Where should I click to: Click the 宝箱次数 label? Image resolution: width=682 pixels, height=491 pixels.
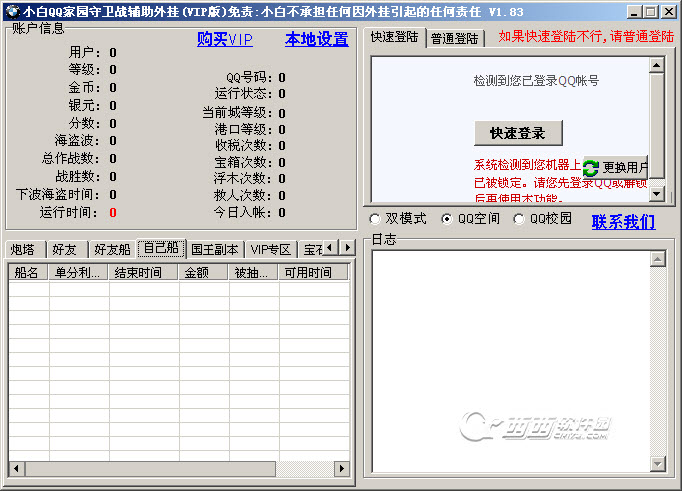[244, 162]
